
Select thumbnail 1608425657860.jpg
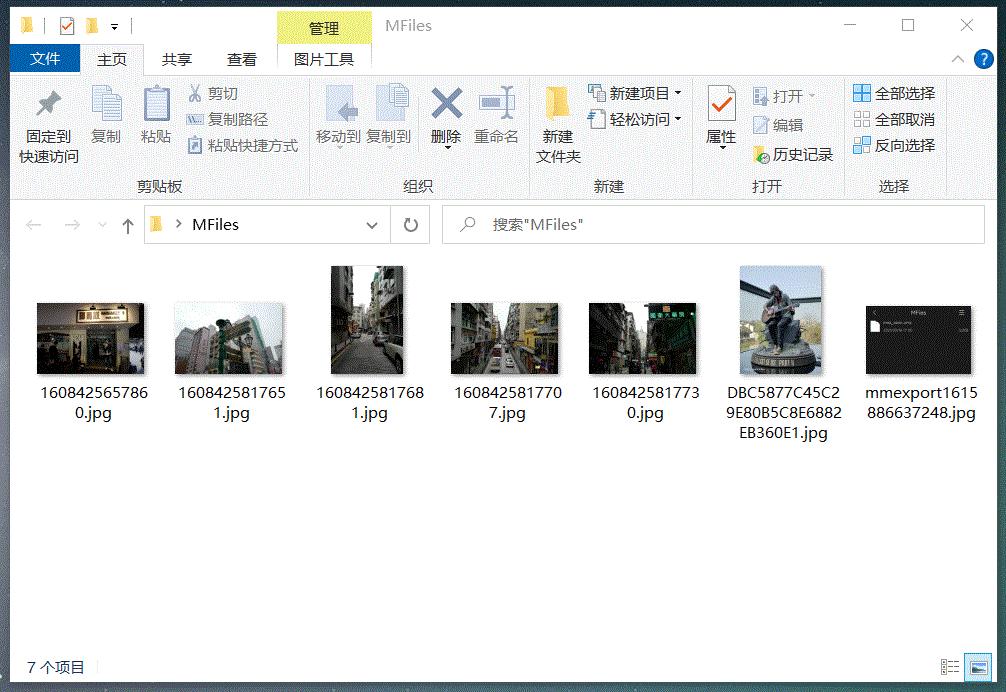(x=90, y=339)
